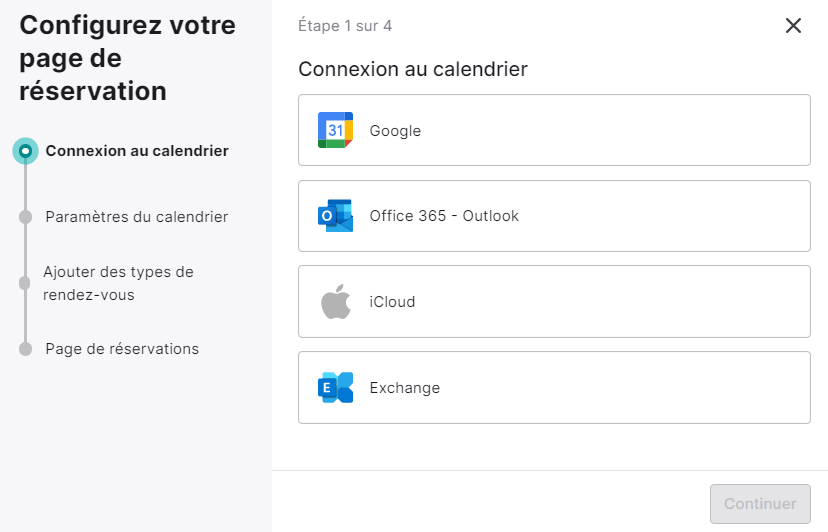Select the active step circle indicator
The image size is (828, 532).
pos(25,151)
